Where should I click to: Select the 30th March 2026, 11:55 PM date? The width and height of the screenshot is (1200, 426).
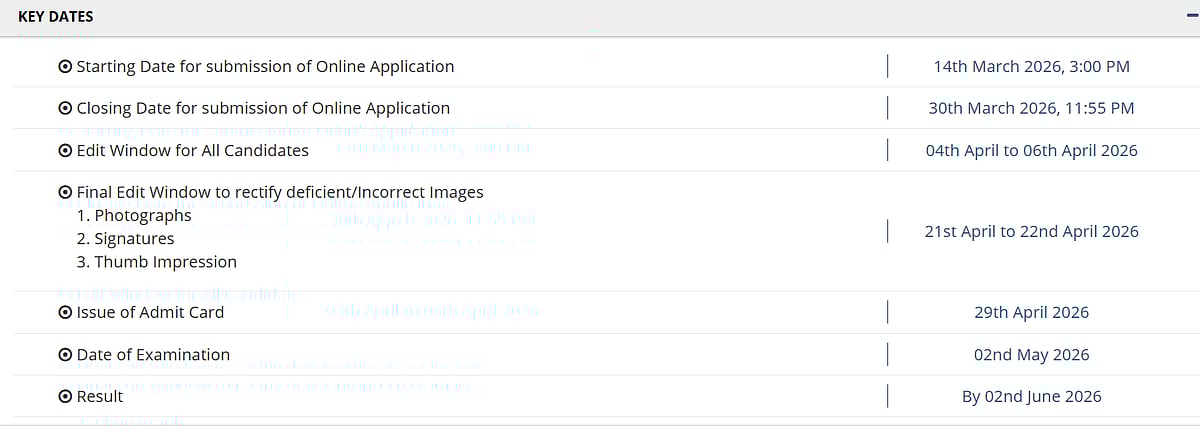pos(1031,109)
